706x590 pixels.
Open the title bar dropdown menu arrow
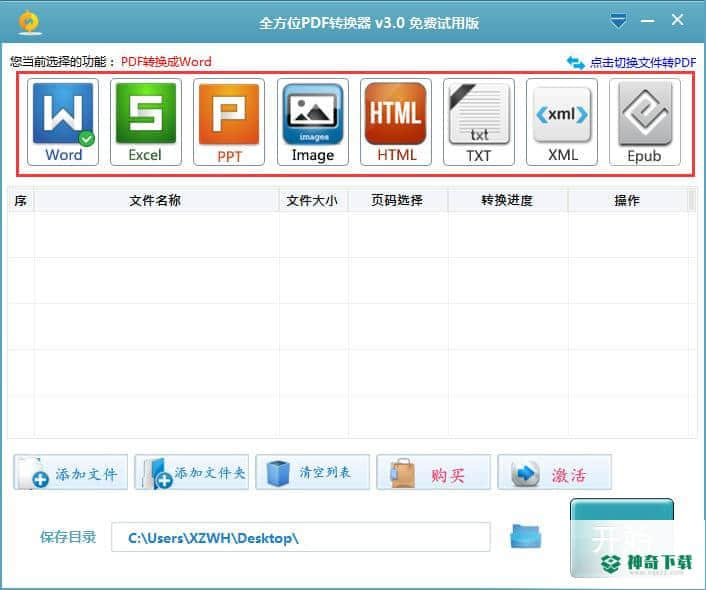(618, 21)
